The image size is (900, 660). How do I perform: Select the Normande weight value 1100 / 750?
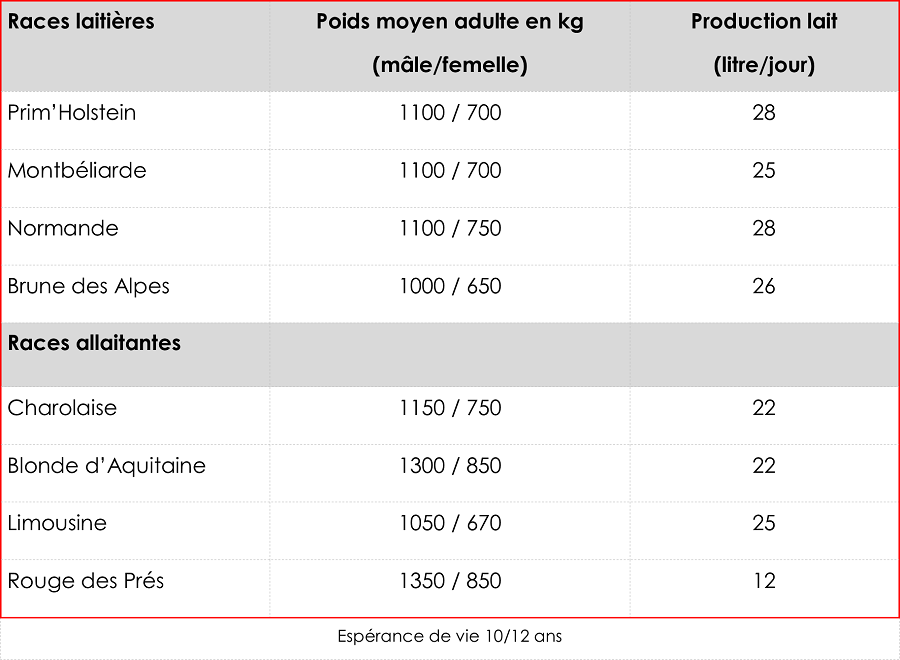(x=450, y=228)
